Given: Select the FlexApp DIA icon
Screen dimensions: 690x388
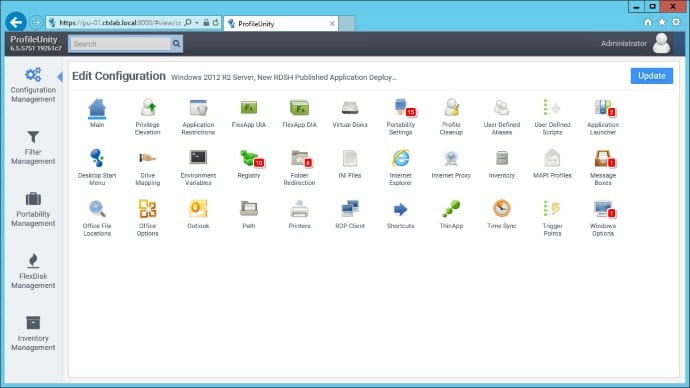Looking at the screenshot, I should 299,113.
